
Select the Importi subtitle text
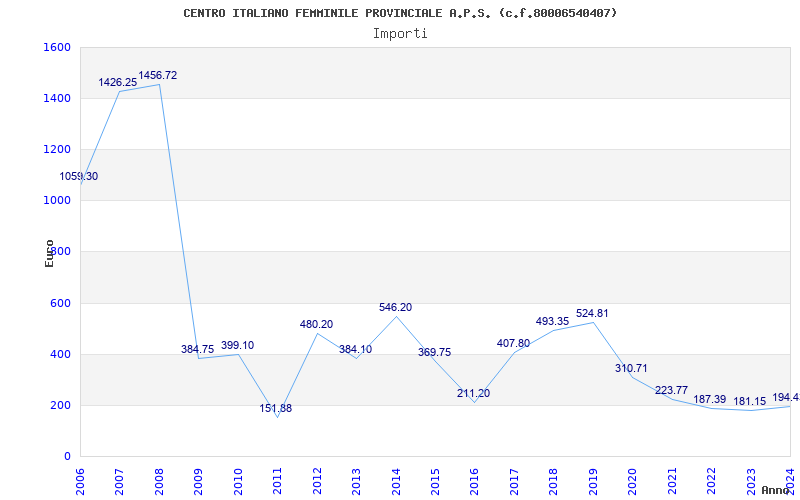[x=400, y=34]
